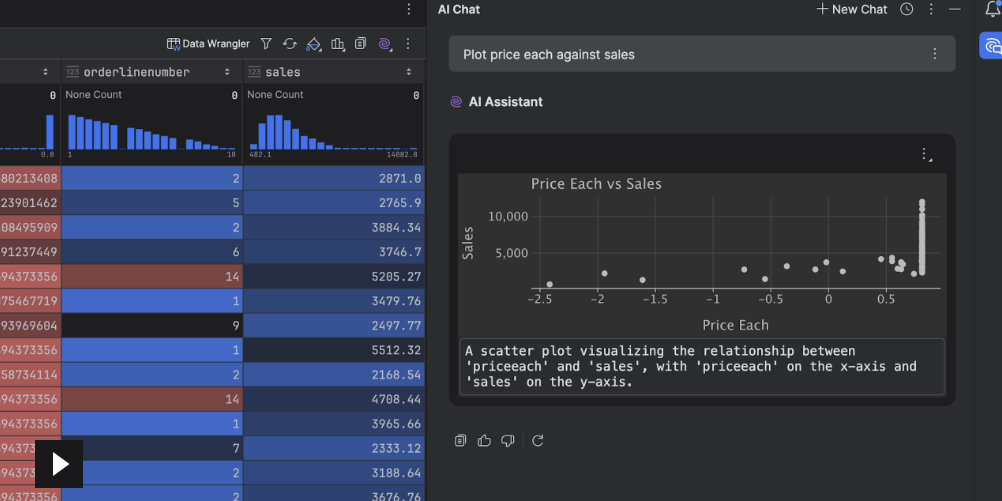This screenshot has height=501, width=1002.
Task: Open the Data Wrangler tool
Action: 207,44
